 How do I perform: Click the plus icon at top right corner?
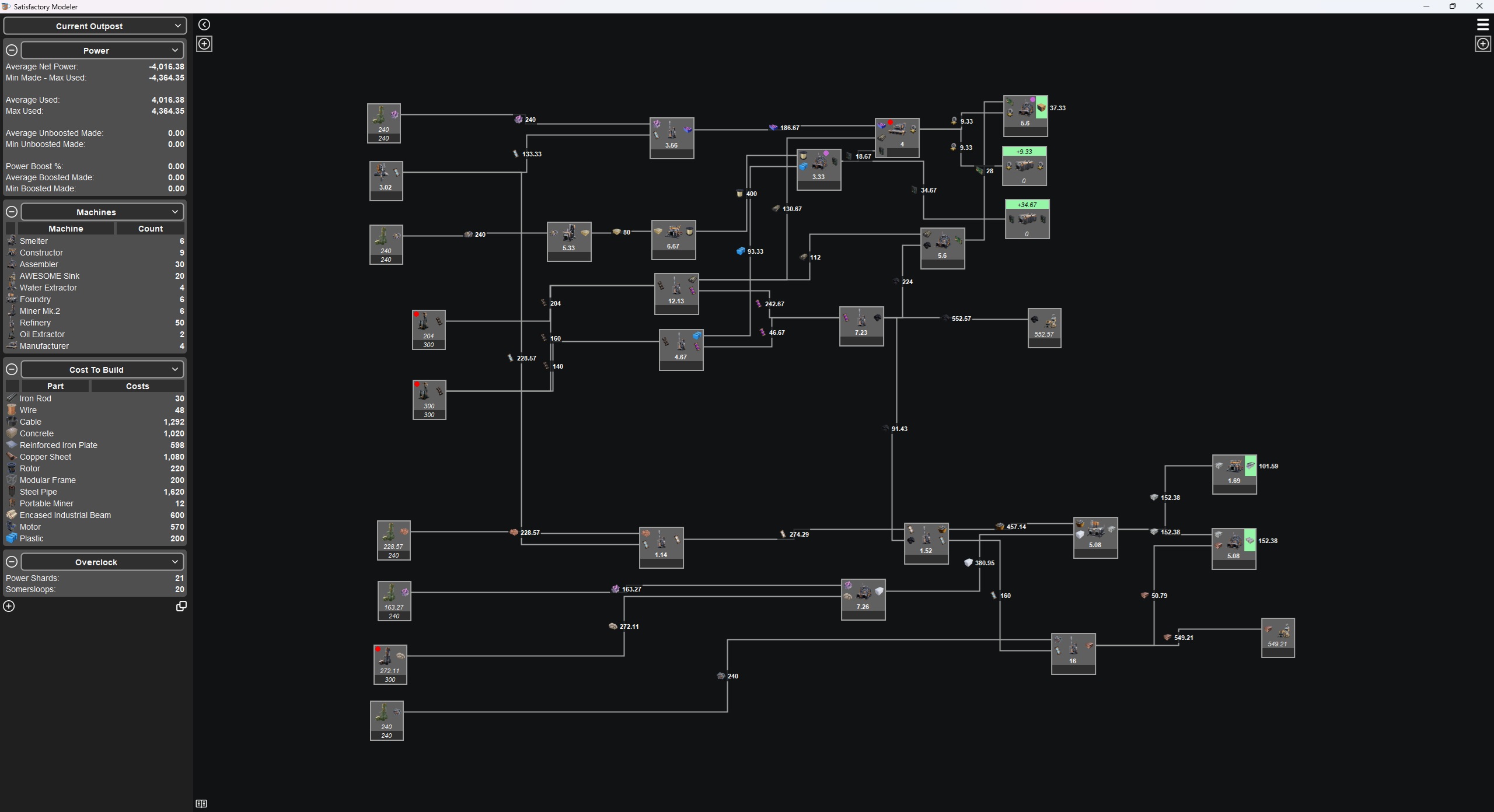pyautogui.click(x=1483, y=44)
